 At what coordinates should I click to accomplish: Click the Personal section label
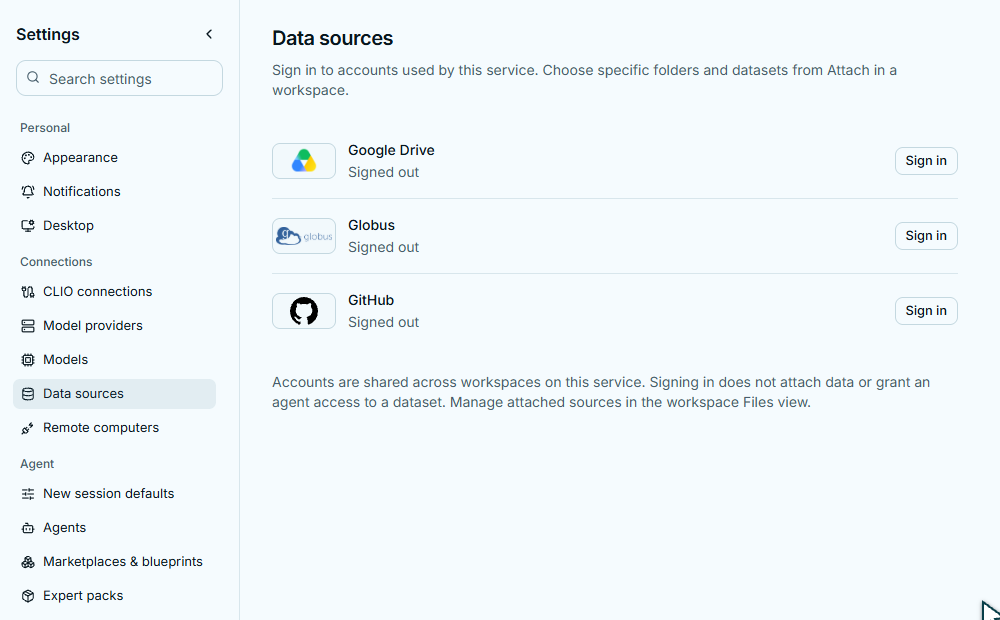click(x=45, y=128)
